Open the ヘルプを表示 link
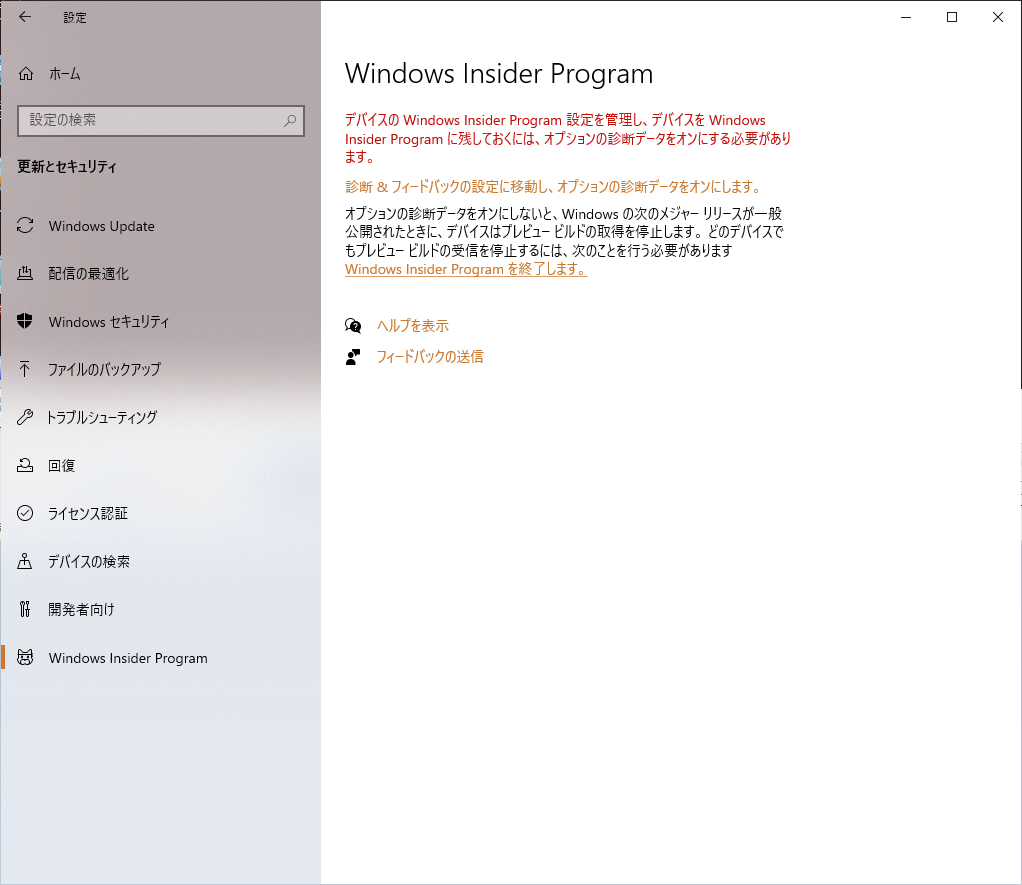 [413, 325]
